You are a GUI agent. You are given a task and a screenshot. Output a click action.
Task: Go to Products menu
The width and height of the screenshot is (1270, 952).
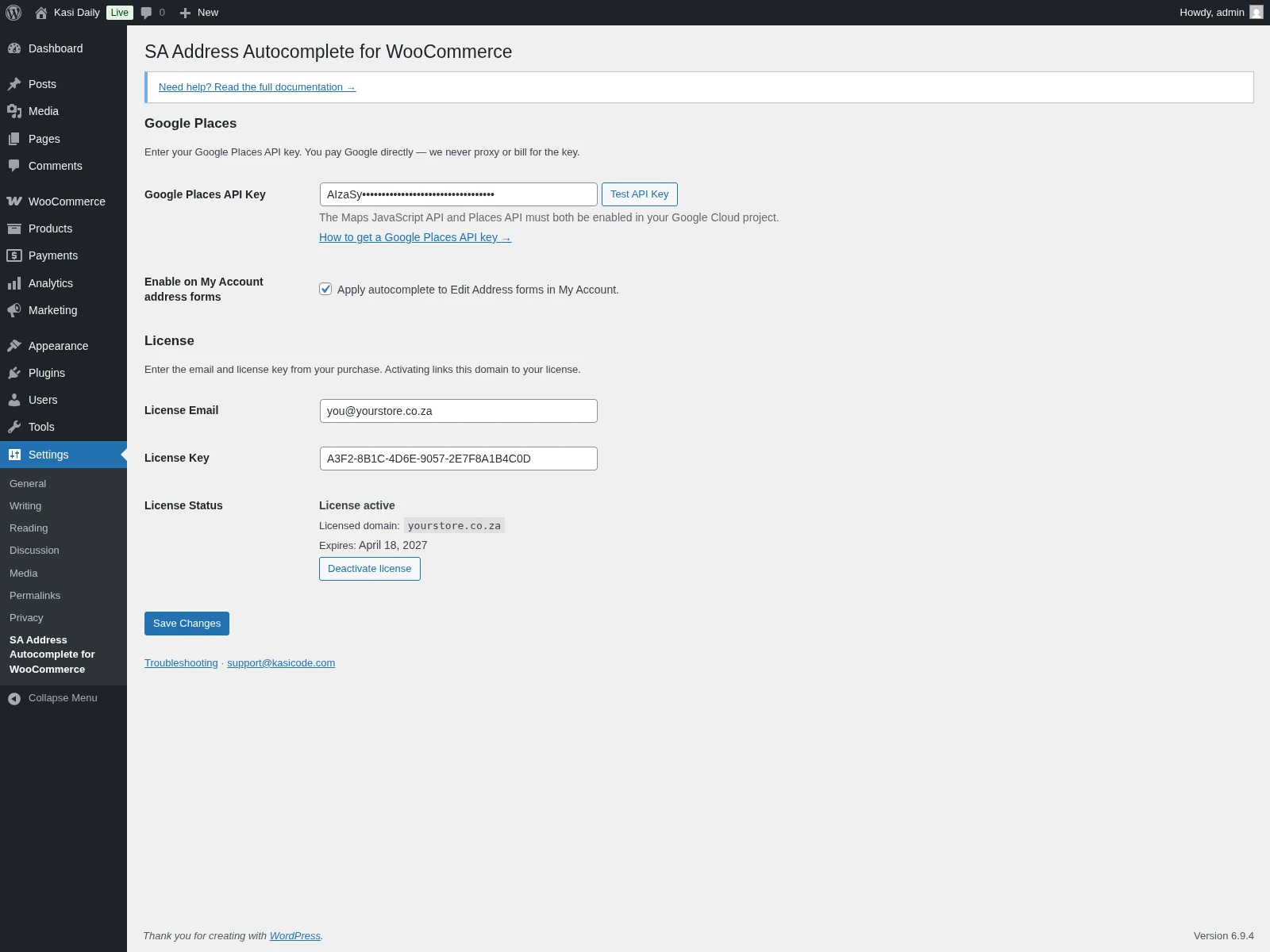63,228
